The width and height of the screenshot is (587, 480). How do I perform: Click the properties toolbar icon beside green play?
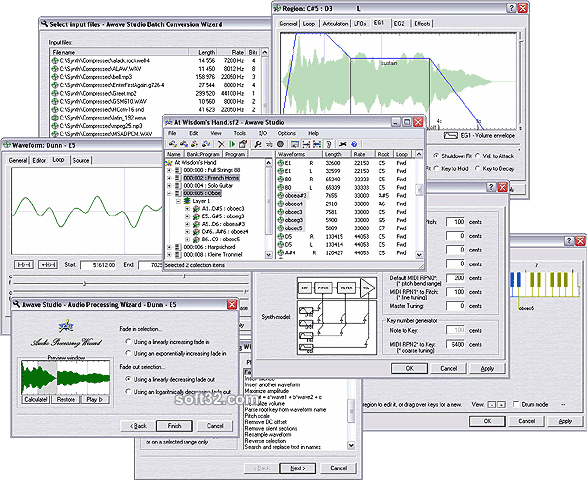point(243,144)
